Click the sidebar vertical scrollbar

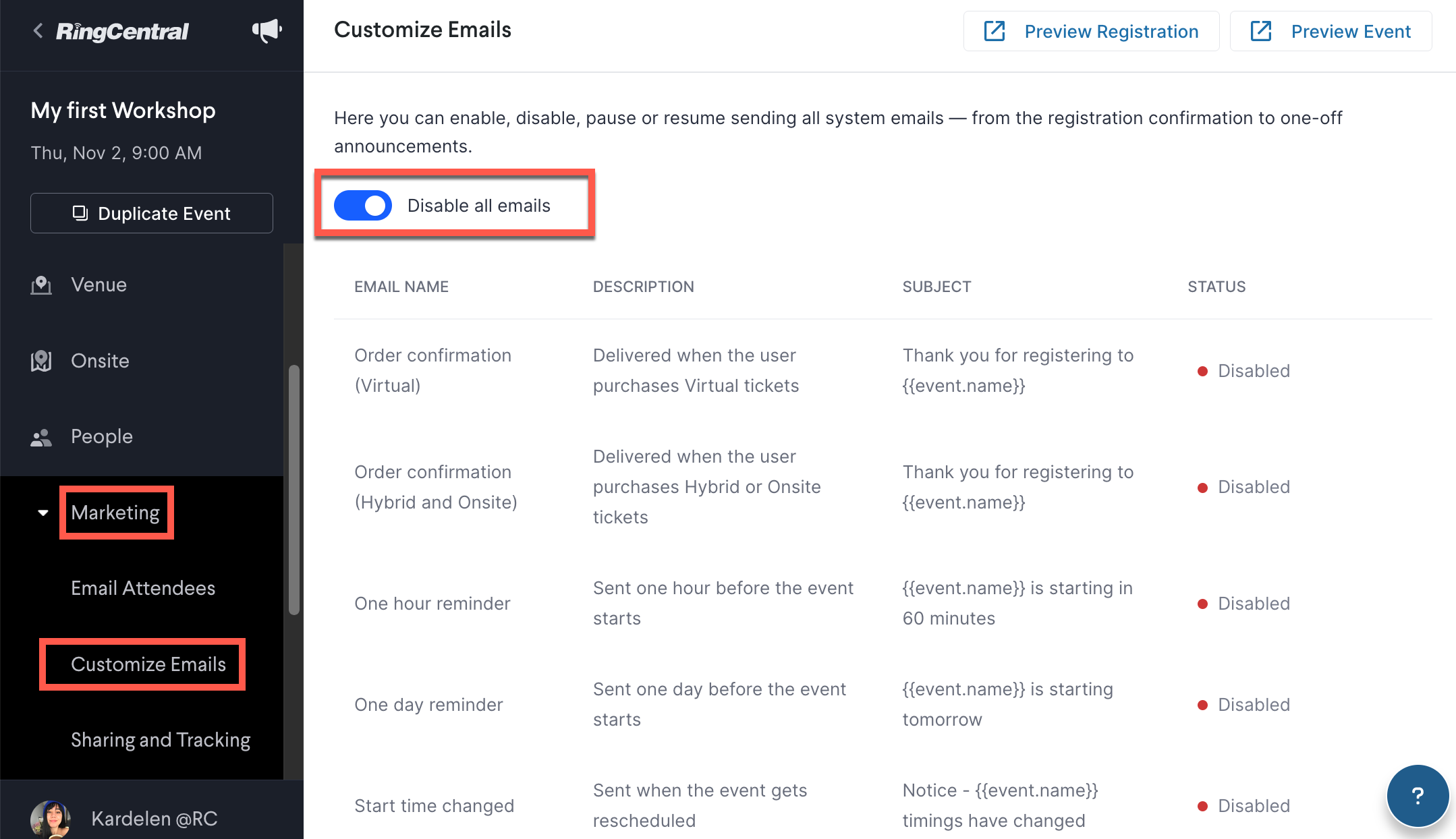[x=294, y=490]
